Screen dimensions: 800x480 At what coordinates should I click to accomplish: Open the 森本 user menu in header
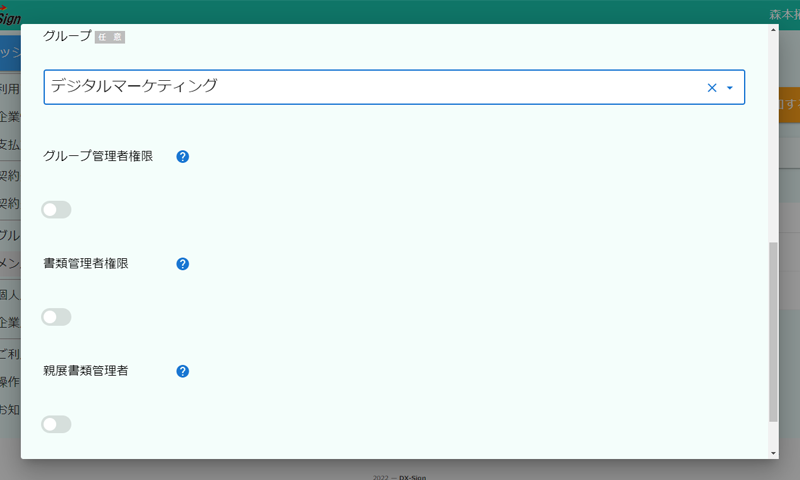point(783,14)
